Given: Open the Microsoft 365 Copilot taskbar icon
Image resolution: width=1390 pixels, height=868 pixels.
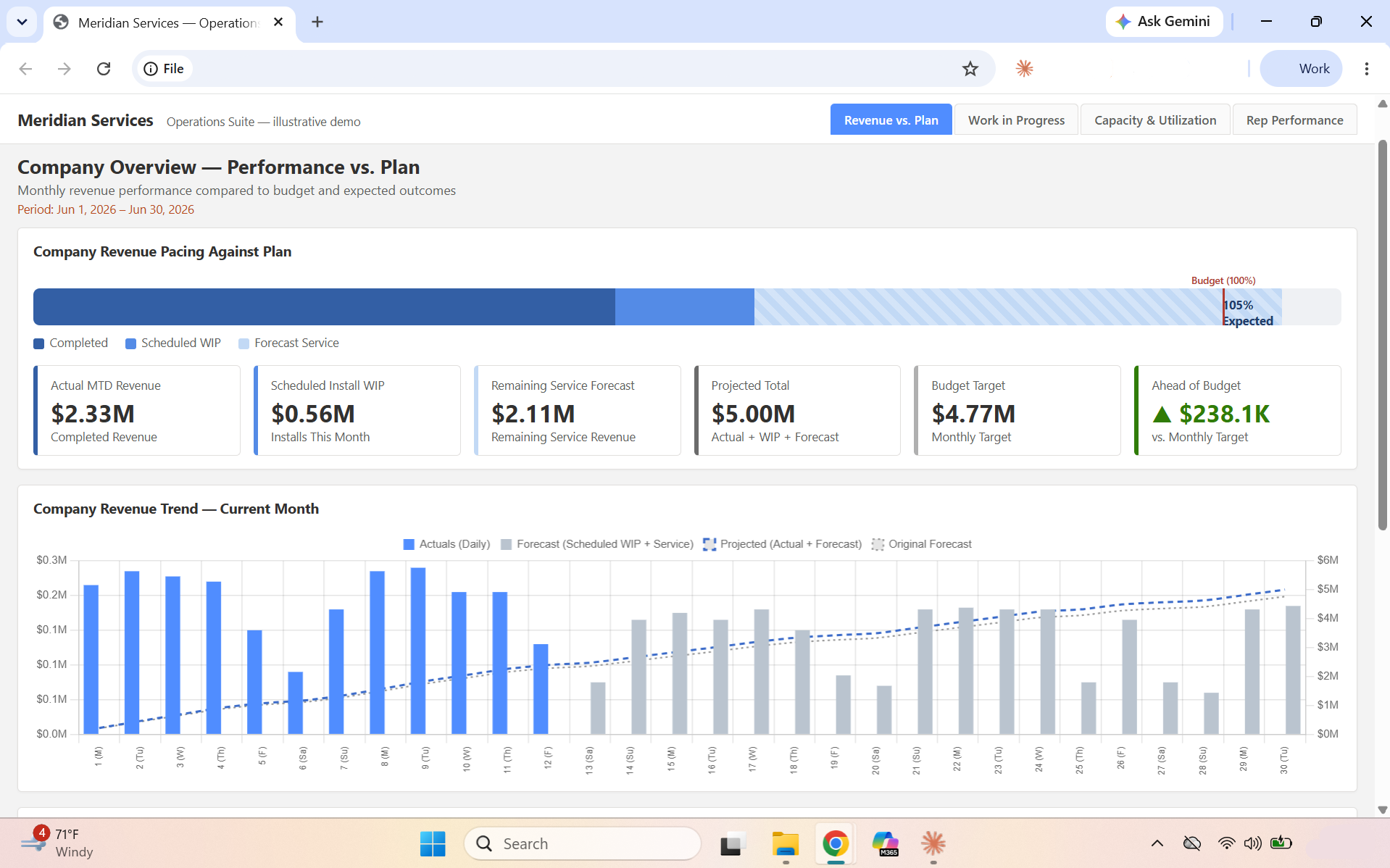Looking at the screenshot, I should 885,843.
